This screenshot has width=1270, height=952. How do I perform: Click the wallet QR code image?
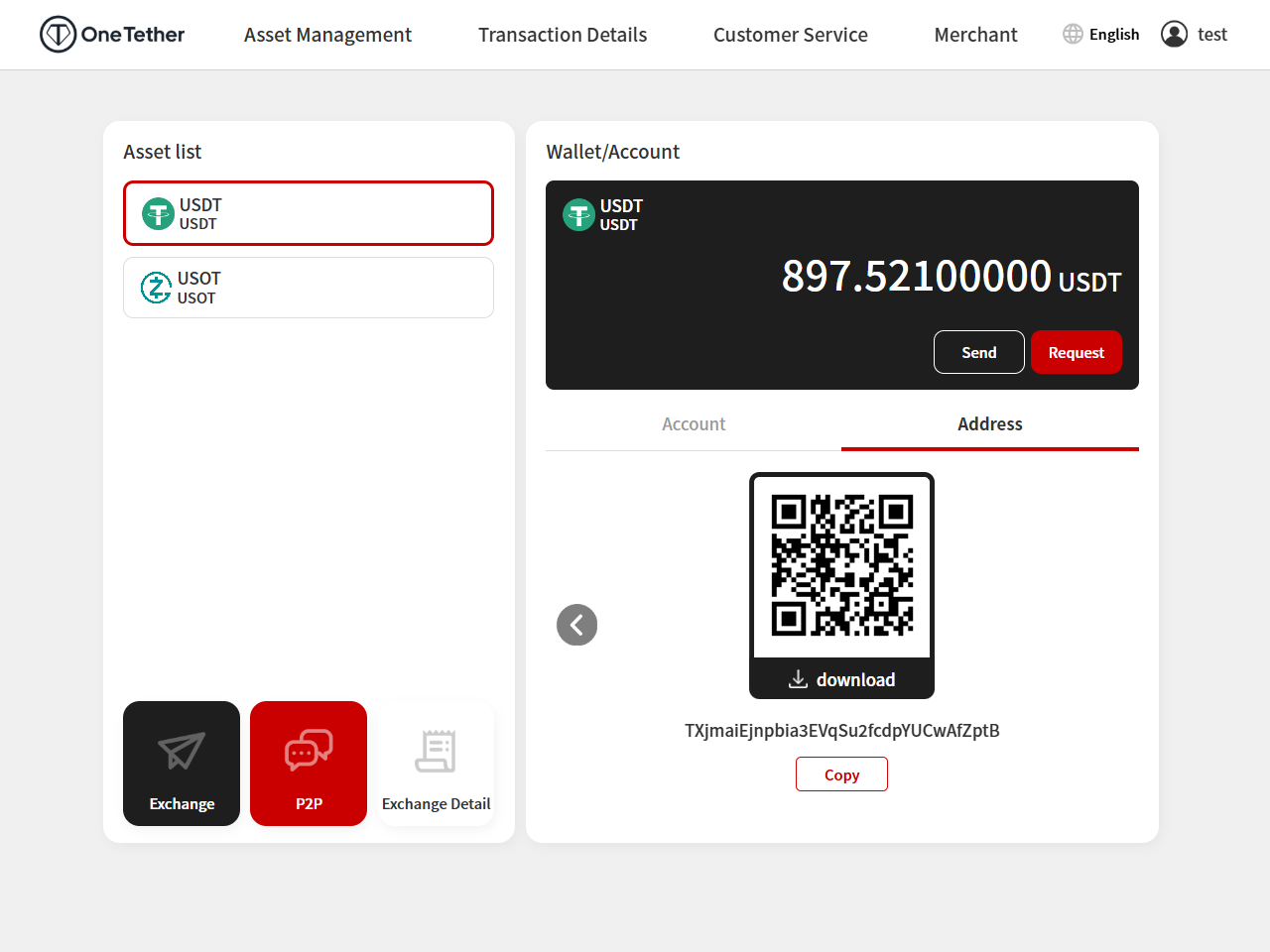841,565
